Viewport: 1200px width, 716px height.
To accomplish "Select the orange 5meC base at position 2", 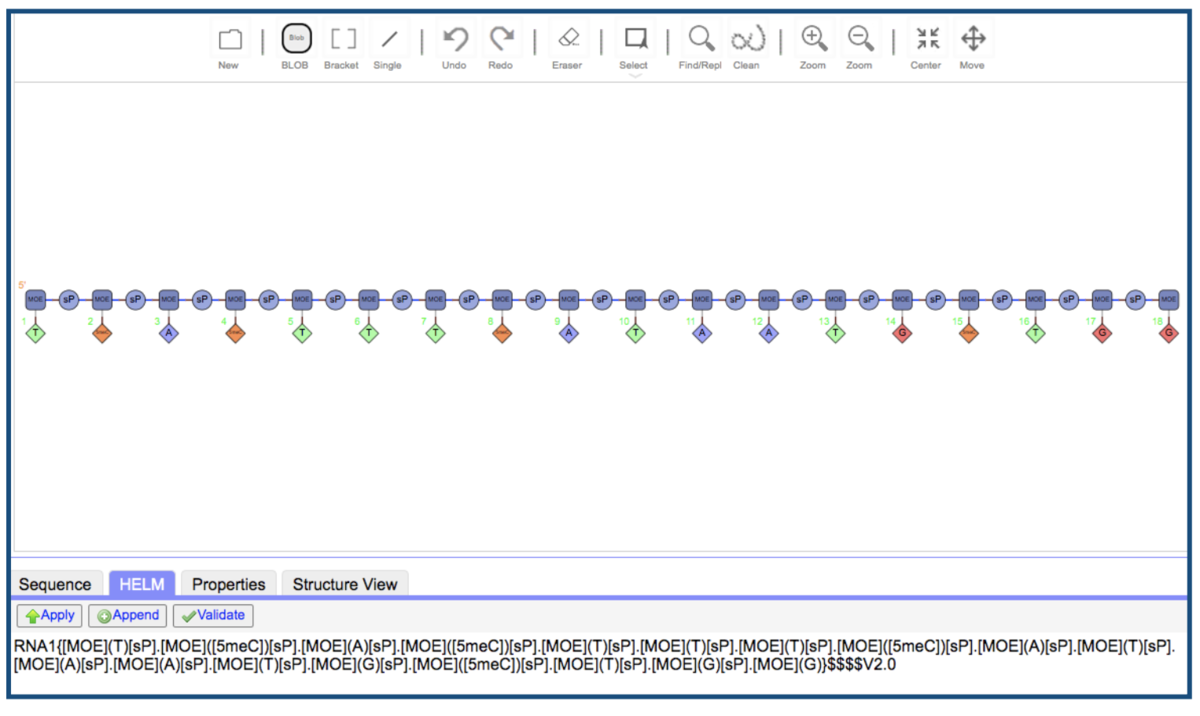I will [x=102, y=334].
